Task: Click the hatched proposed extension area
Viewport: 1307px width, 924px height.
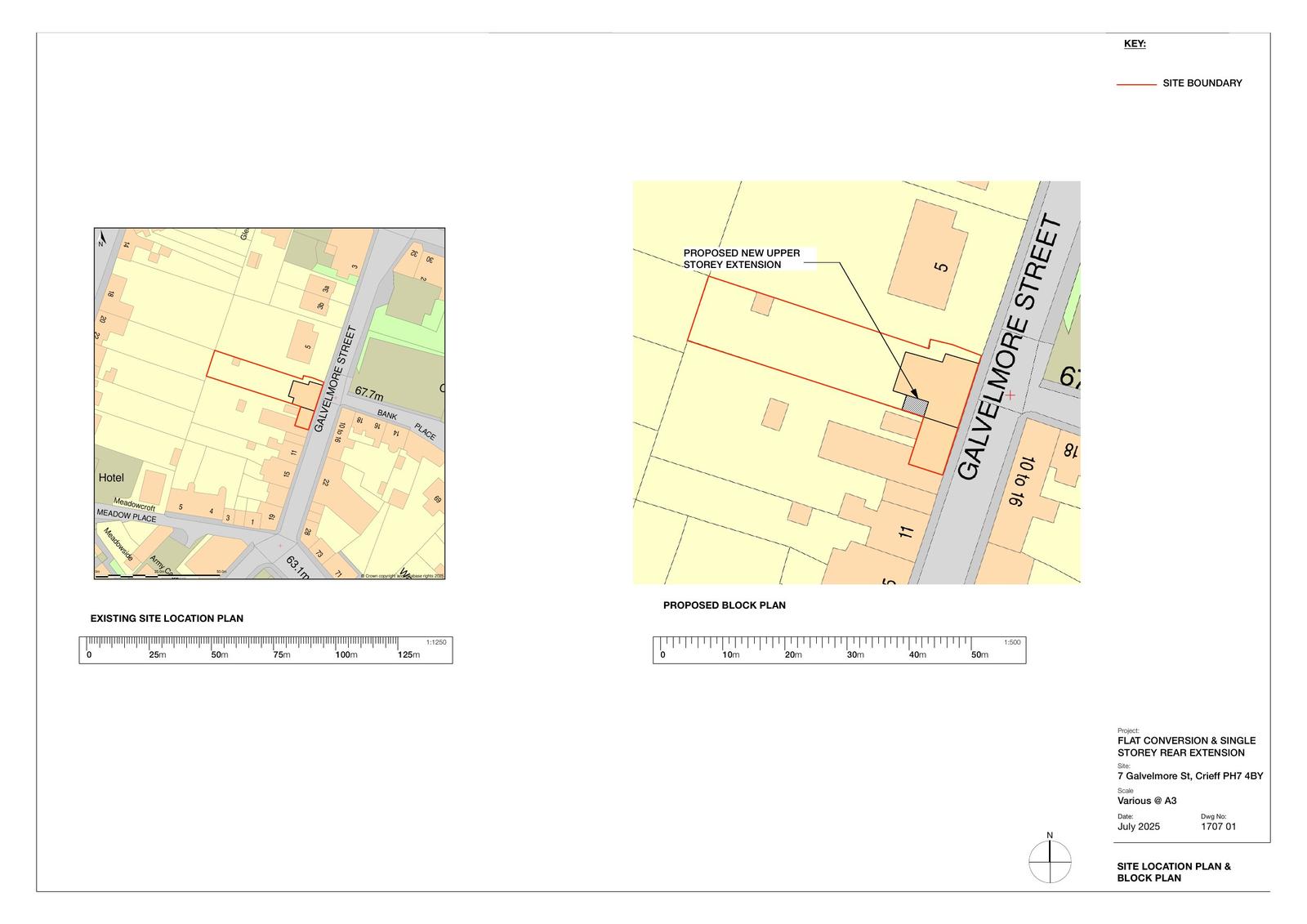Action: pos(914,404)
